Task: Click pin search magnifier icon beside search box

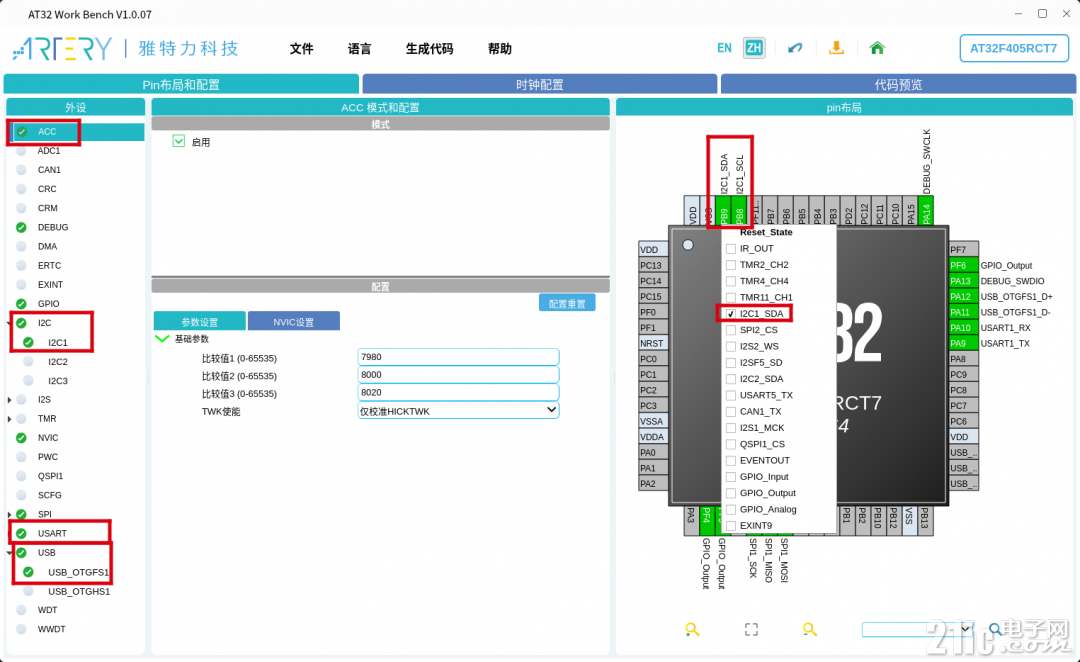Action: 995,629
